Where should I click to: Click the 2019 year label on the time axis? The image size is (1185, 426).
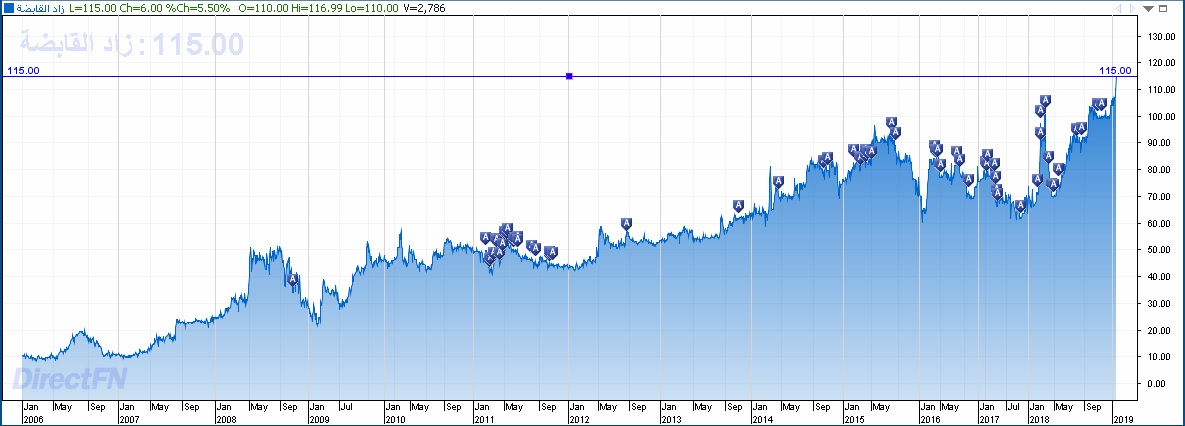(1124, 419)
